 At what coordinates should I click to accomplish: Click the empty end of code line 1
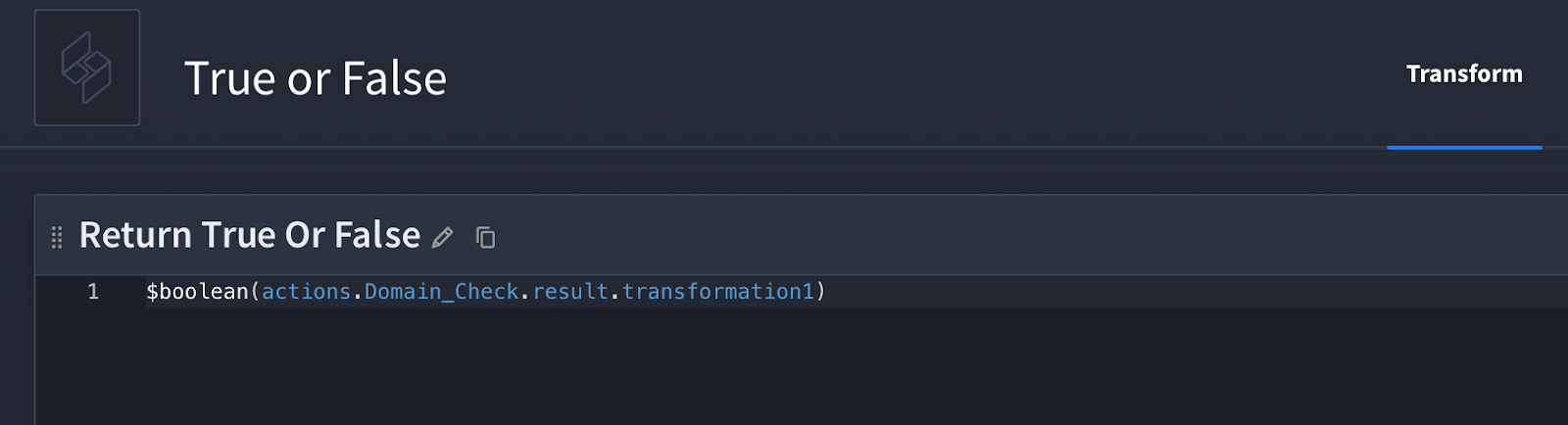[x=1176, y=292]
